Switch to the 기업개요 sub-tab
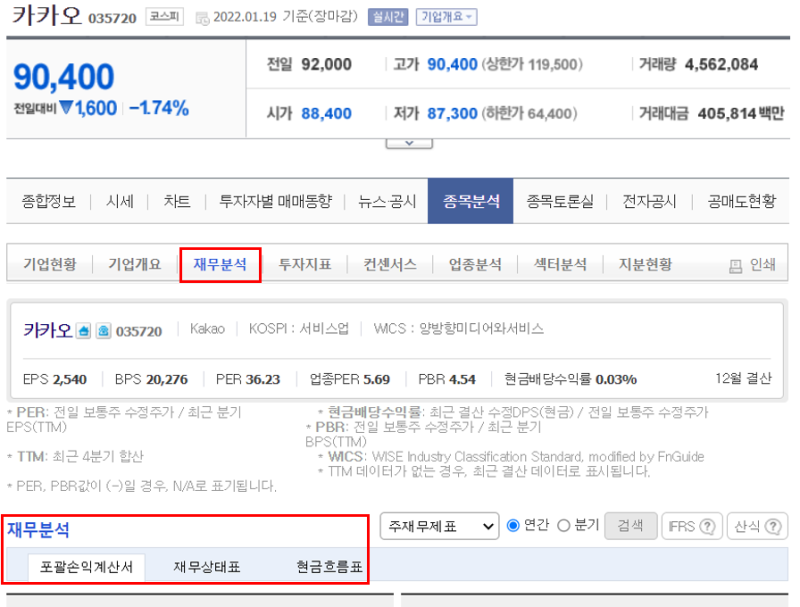This screenshot has width=800, height=607. [x=135, y=264]
